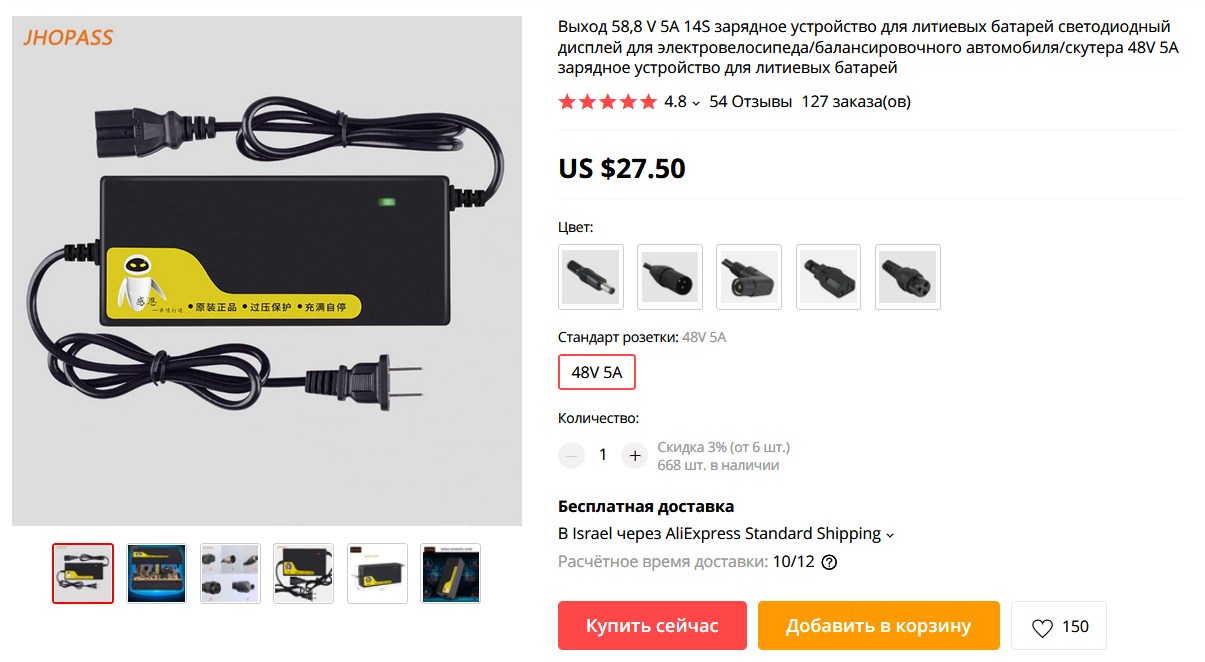This screenshot has width=1205, height=662.
Task: View the second blue factory gallery thumbnail
Action: coord(157,573)
